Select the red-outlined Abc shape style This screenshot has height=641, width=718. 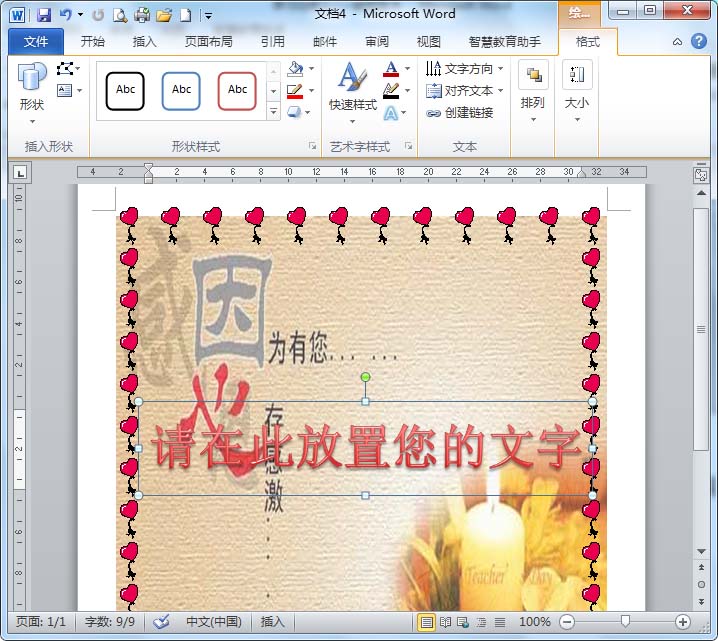(237, 90)
